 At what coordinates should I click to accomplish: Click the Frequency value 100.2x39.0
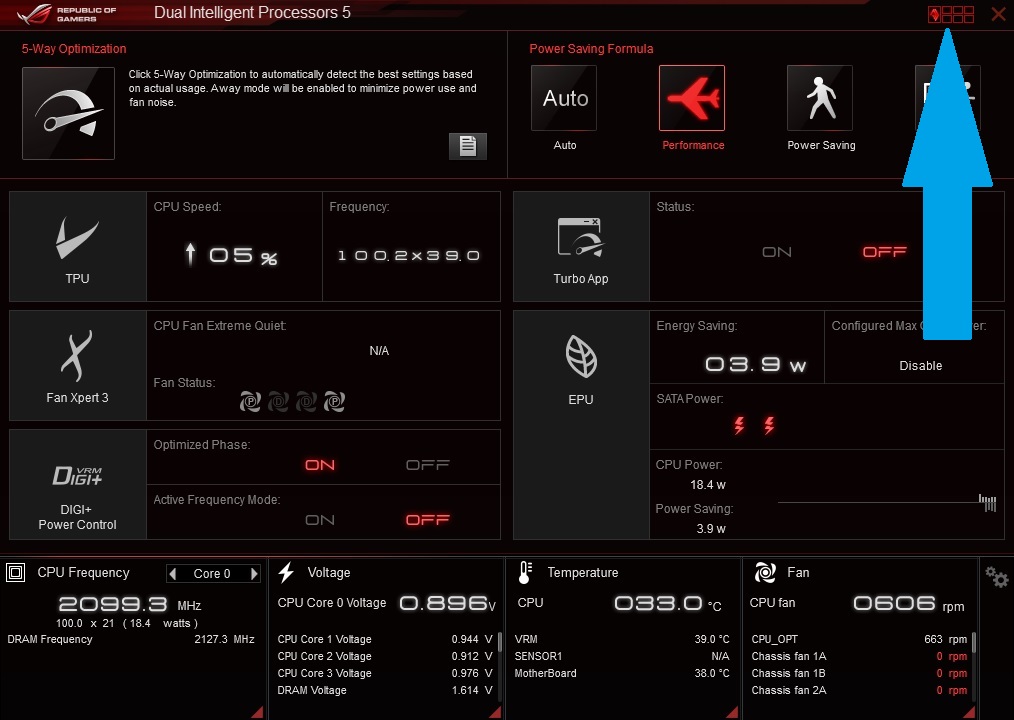click(409, 256)
